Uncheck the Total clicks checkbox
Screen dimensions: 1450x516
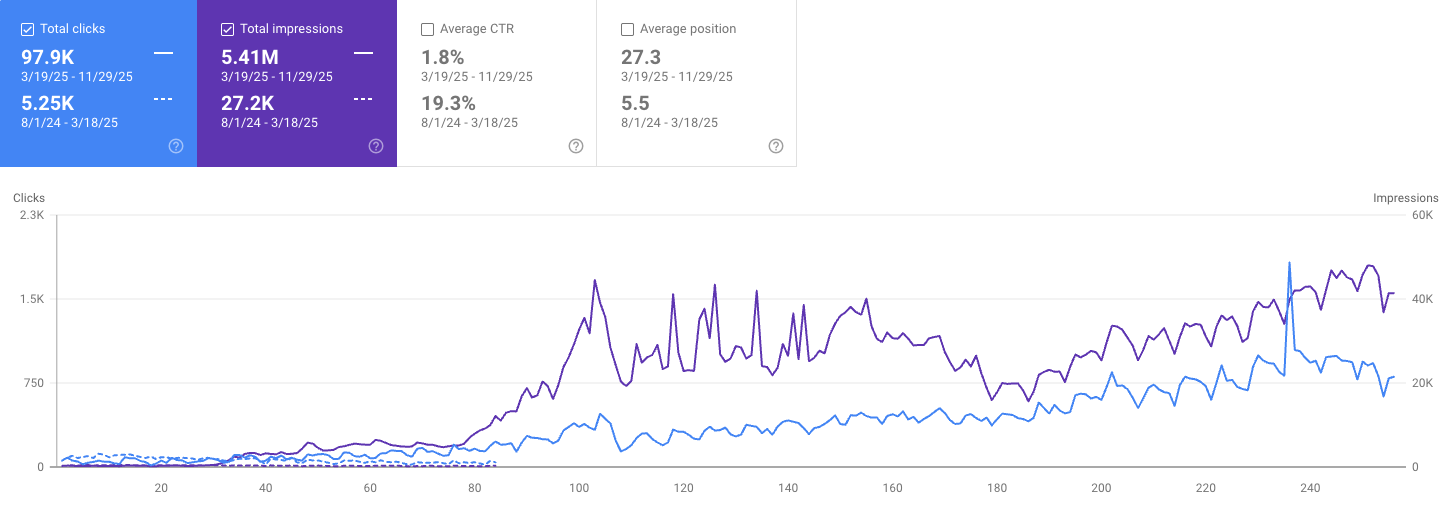(28, 29)
